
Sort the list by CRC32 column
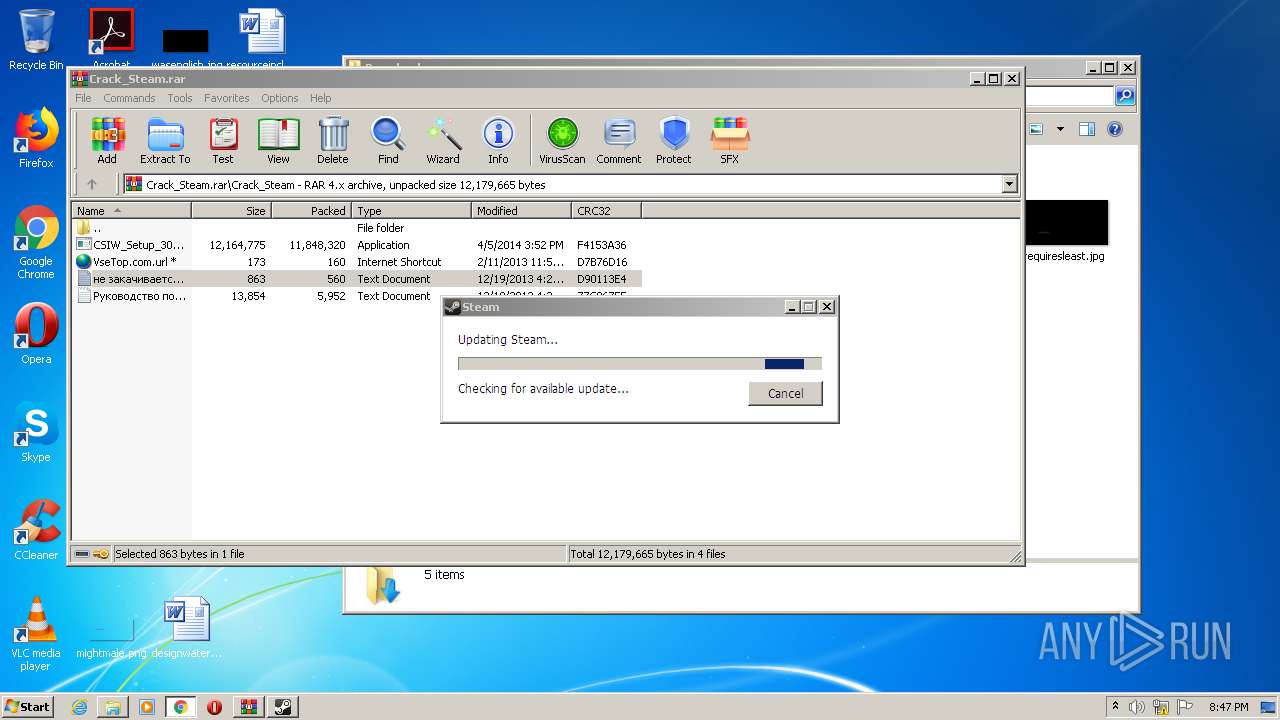pyautogui.click(x=606, y=211)
